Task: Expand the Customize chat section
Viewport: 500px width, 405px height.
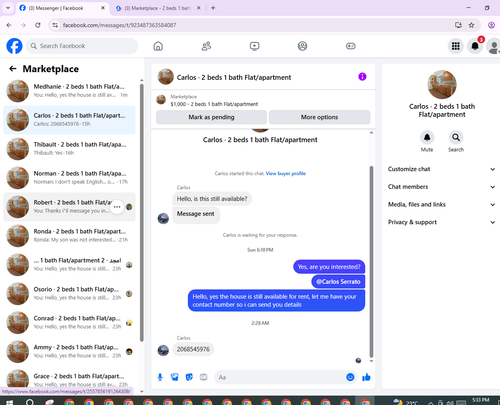Action: [441, 169]
